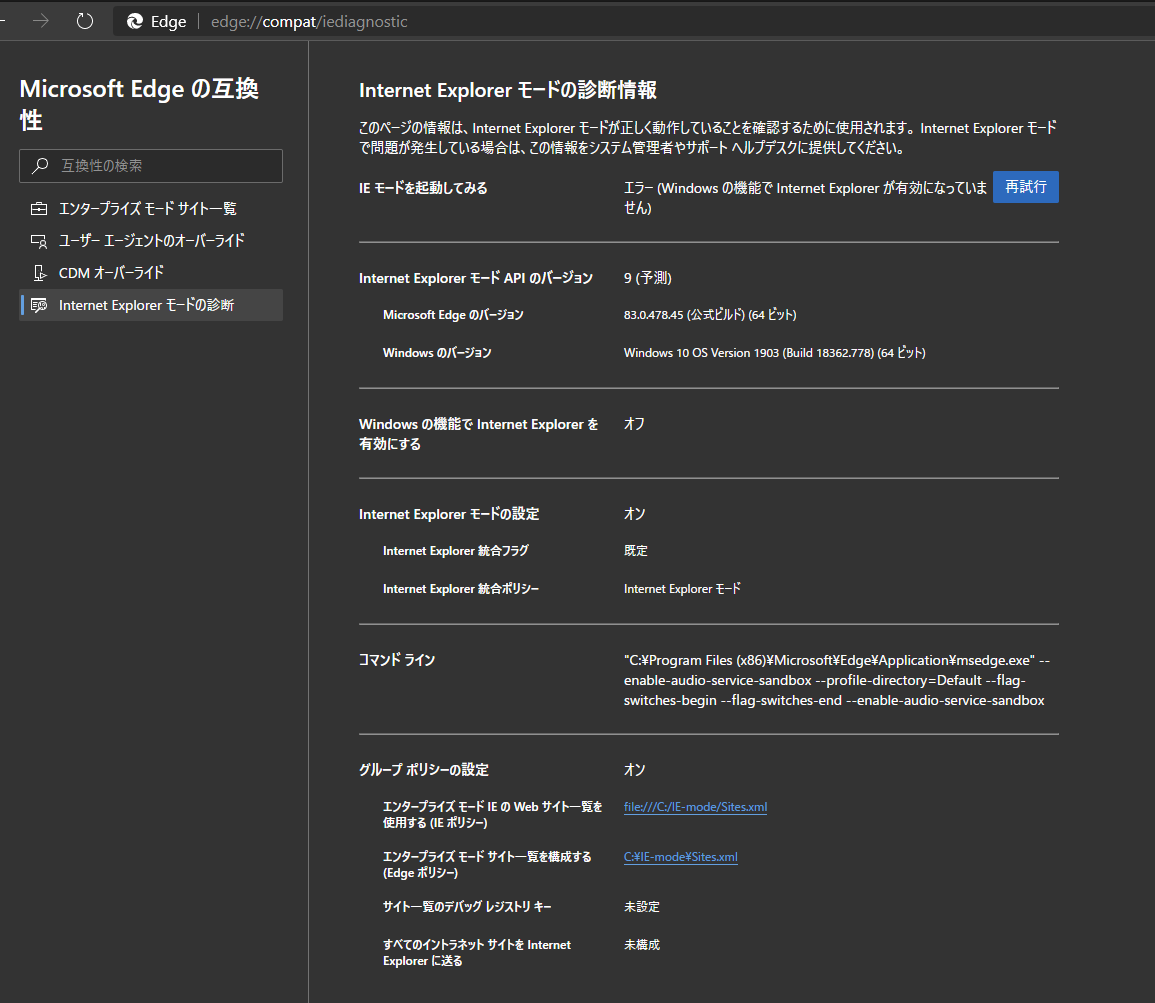The height and width of the screenshot is (1003, 1155).
Task: Click the forward navigation arrow
Action: point(41,21)
